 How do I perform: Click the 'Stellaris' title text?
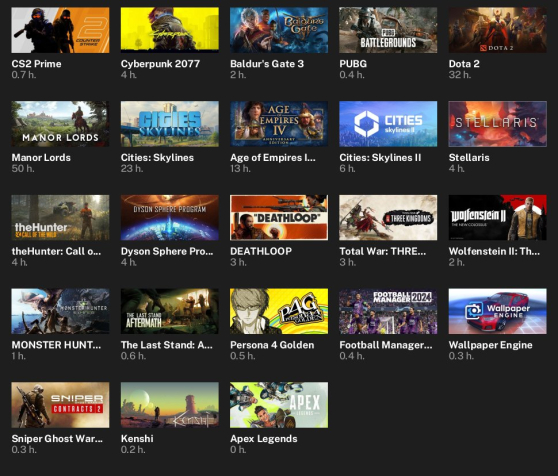[x=469, y=157]
